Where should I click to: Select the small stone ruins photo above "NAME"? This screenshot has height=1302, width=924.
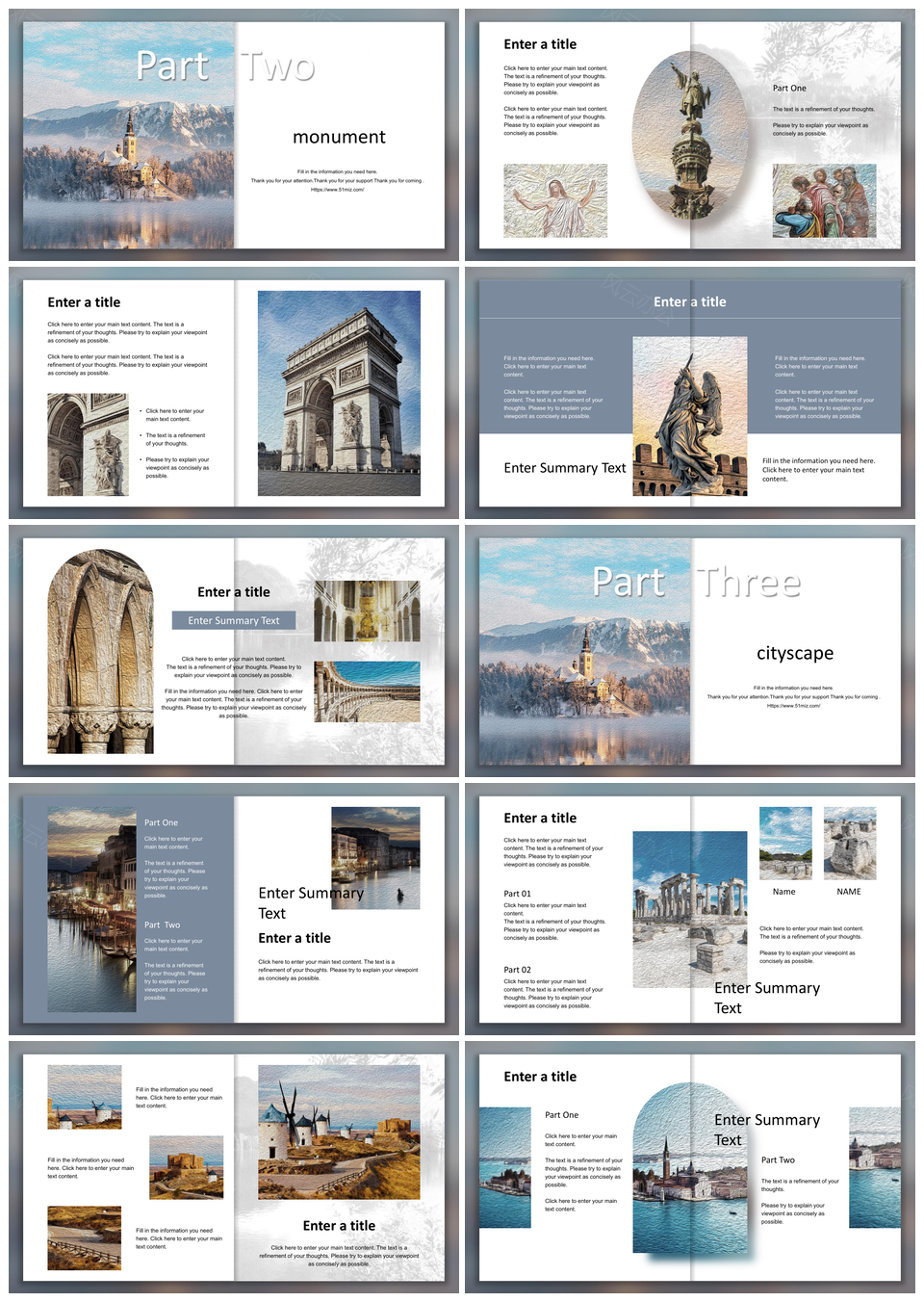(850, 843)
